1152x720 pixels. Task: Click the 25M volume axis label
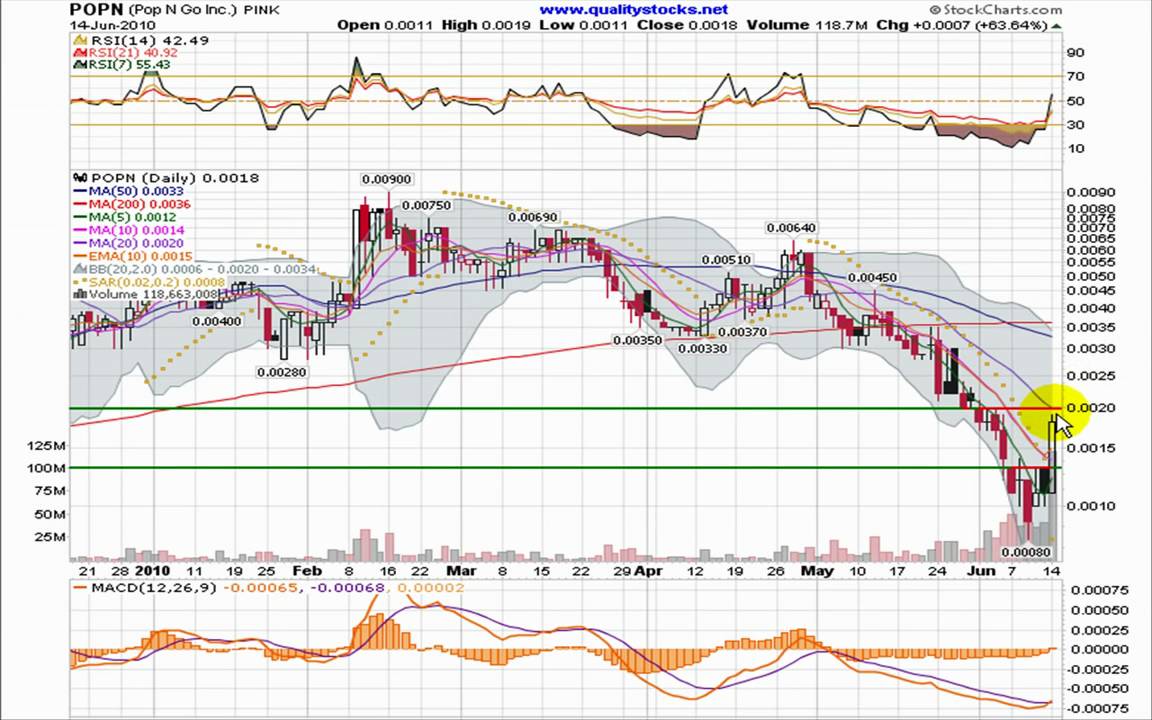[x=52, y=537]
